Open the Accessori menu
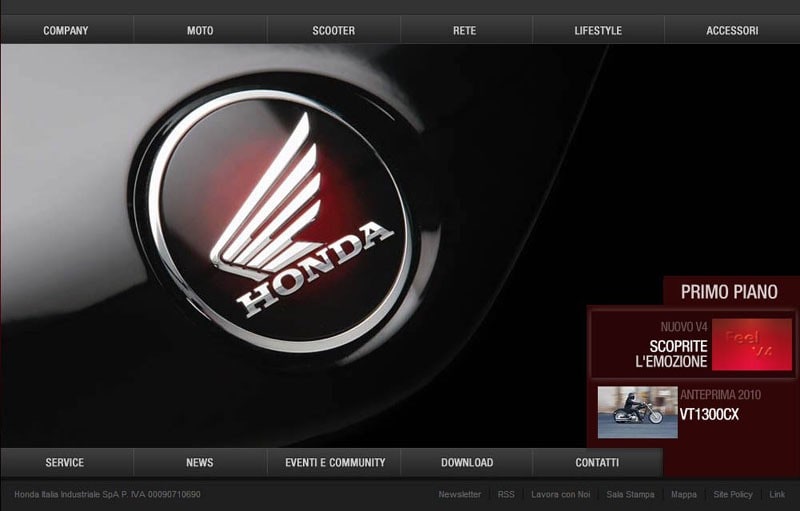Viewport: 800px width, 511px height. (x=732, y=31)
